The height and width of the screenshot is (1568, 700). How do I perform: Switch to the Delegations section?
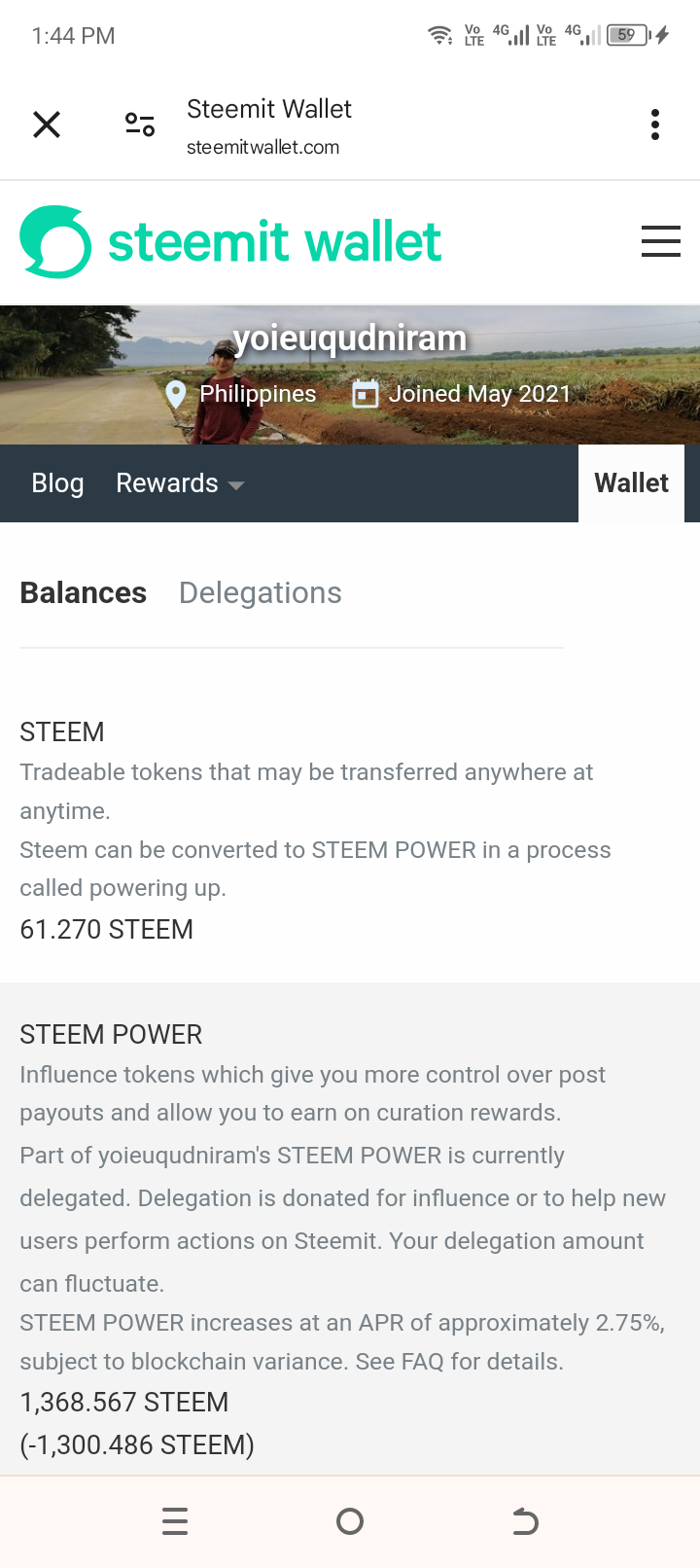pyautogui.click(x=261, y=592)
